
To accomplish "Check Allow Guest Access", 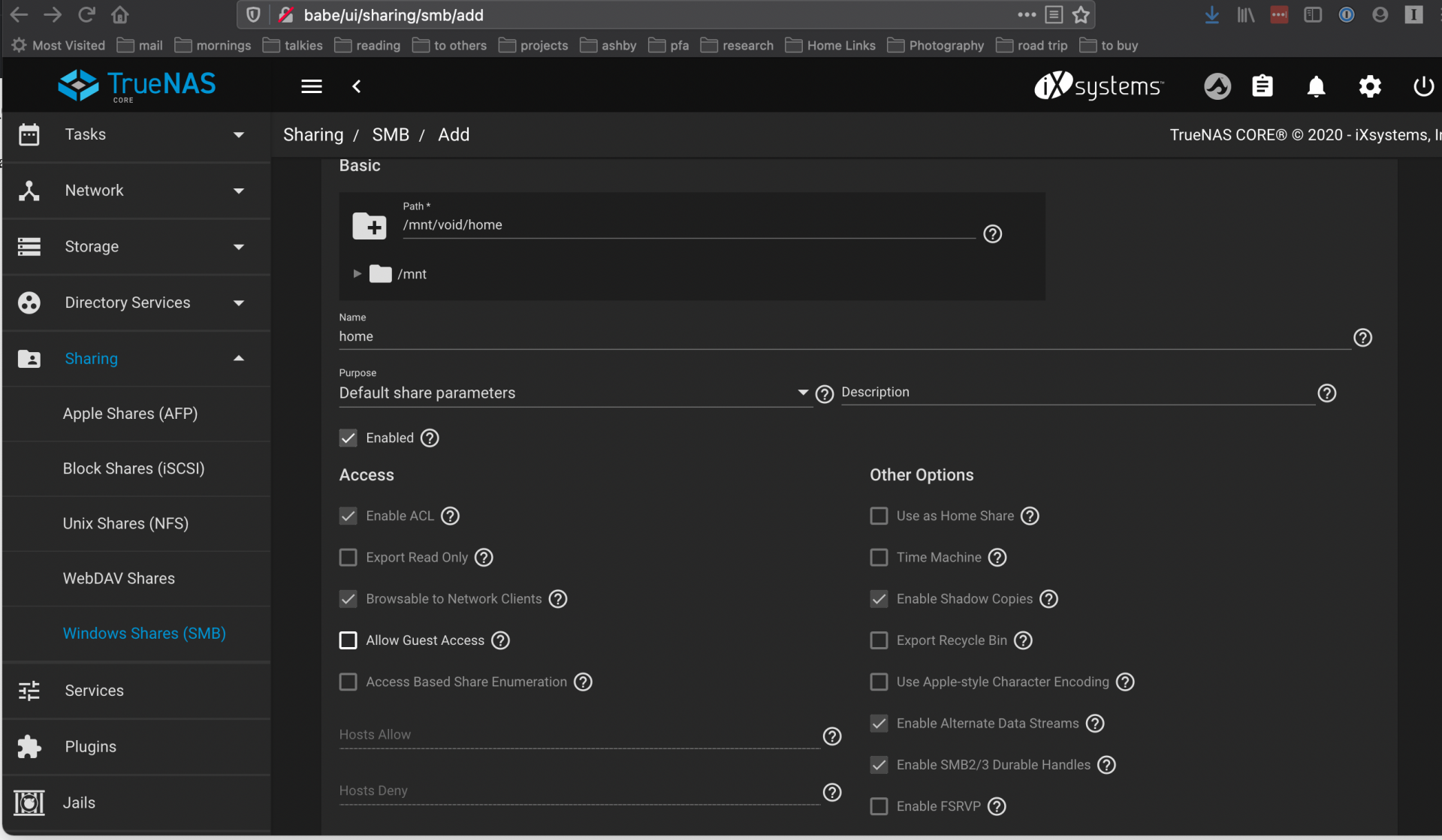I will pyautogui.click(x=348, y=640).
